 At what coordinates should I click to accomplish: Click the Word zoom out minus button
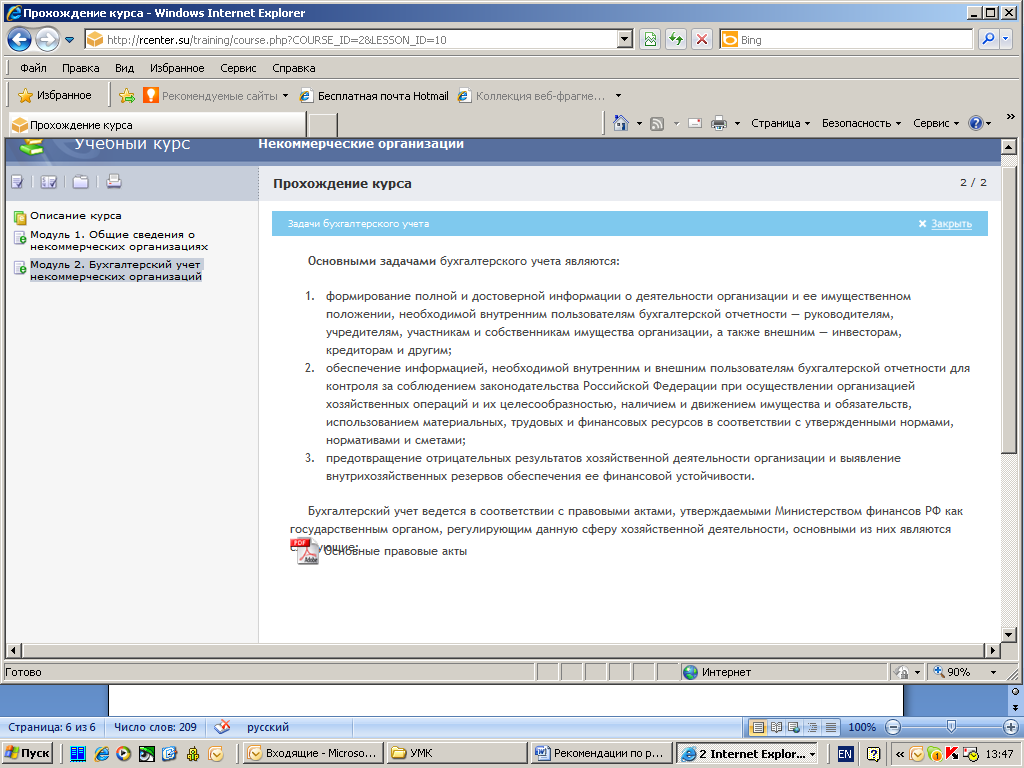[x=893, y=727]
